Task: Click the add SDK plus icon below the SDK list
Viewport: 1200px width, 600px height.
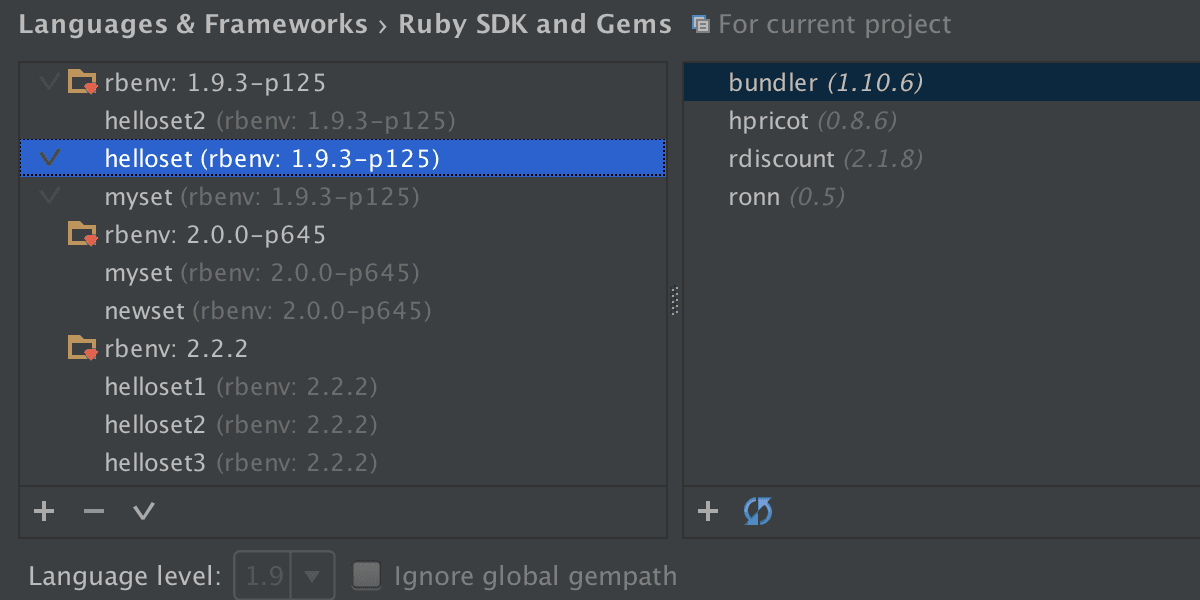Action: tap(44, 512)
